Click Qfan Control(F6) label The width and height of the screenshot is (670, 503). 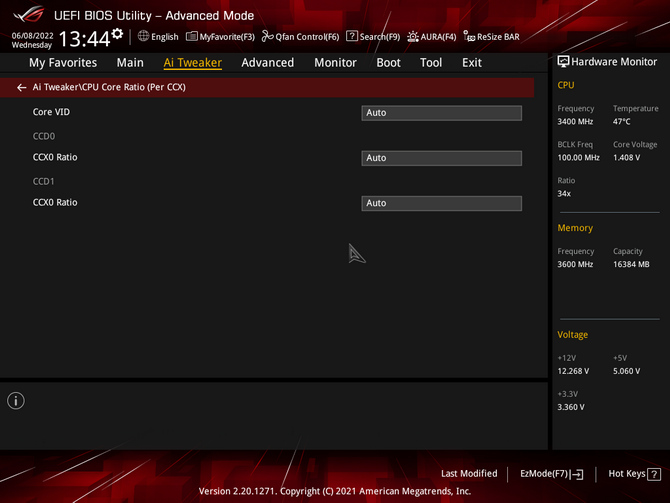coord(307,37)
